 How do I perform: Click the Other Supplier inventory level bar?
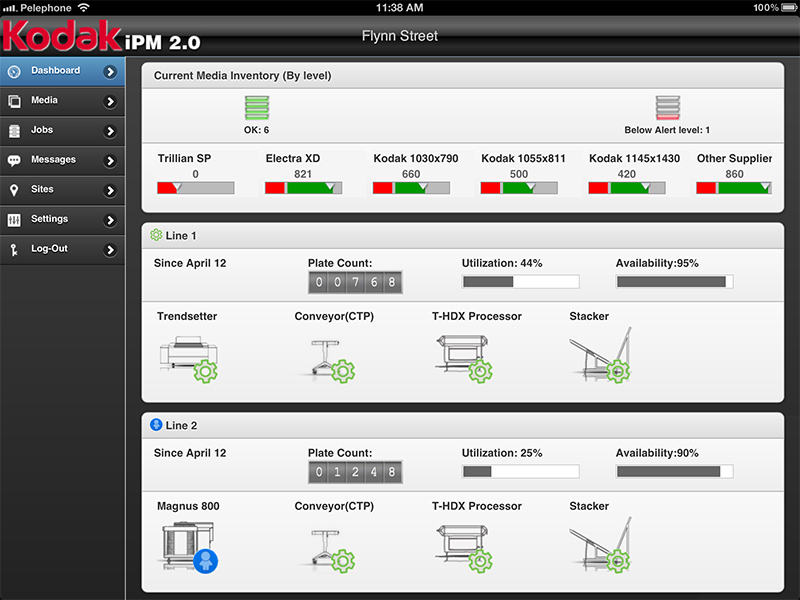click(734, 188)
